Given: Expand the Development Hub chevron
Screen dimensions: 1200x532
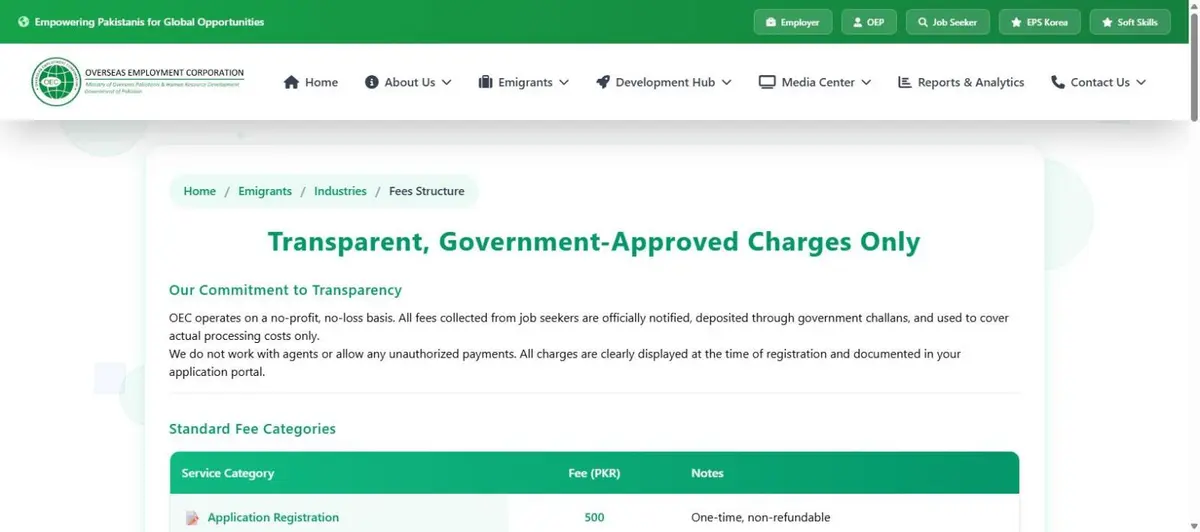Looking at the screenshot, I should [x=726, y=83].
